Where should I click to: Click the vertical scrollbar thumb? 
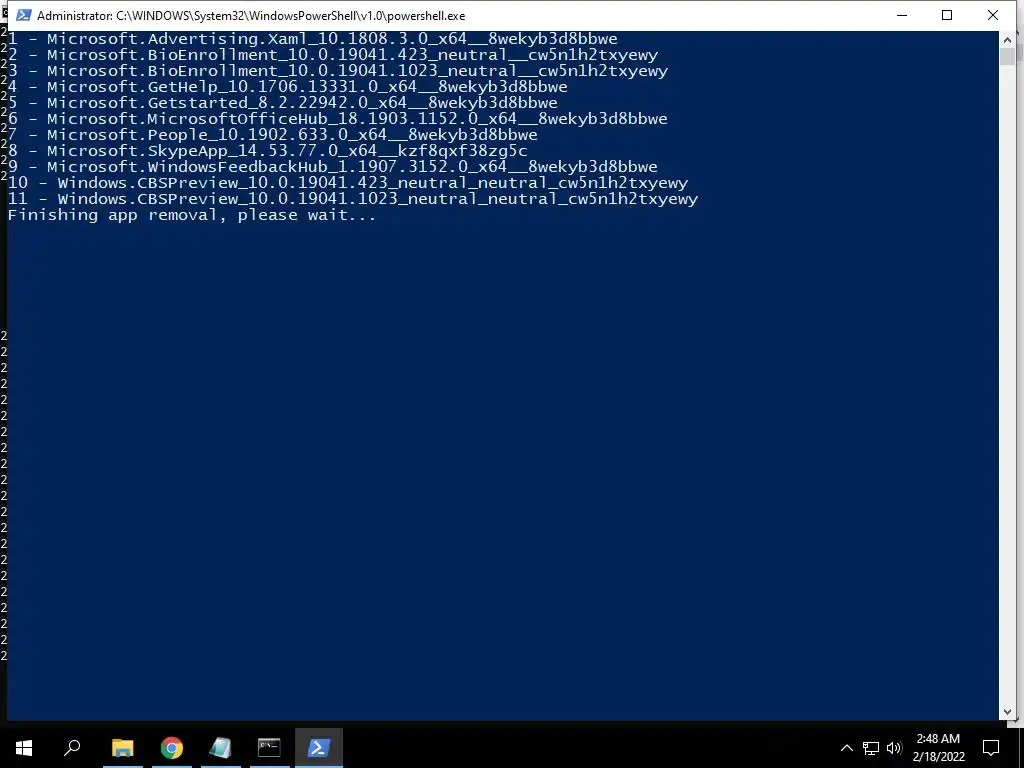(1007, 56)
